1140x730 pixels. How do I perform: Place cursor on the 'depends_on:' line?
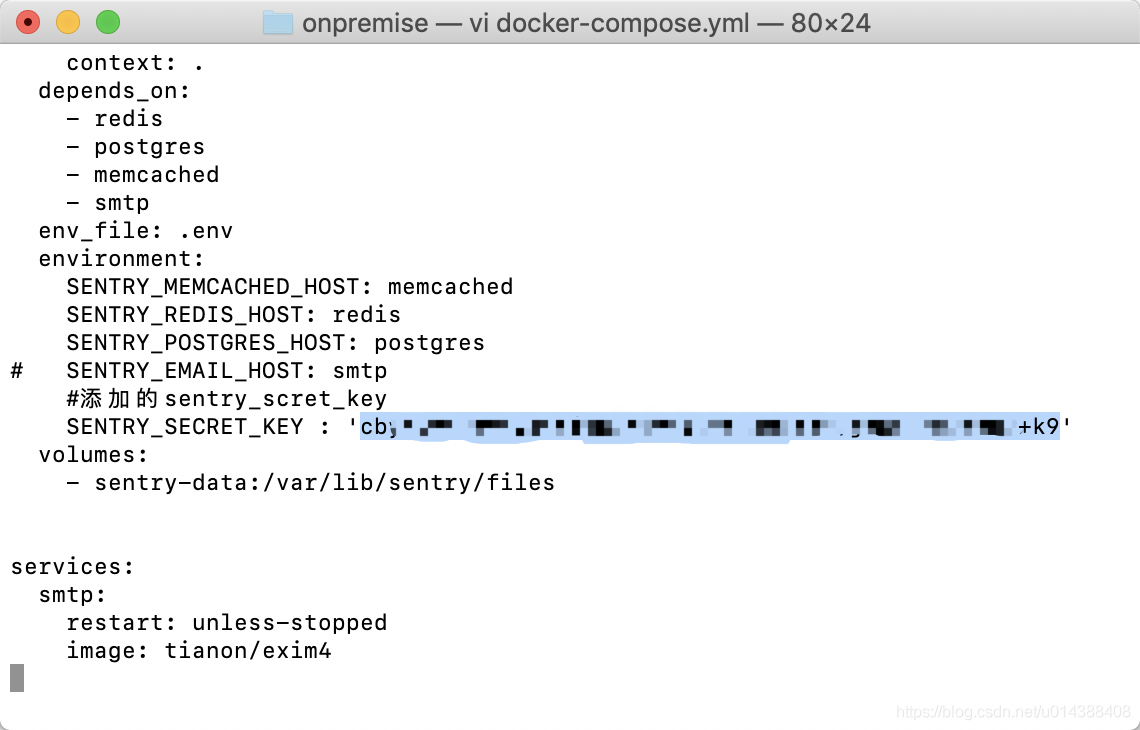[x=114, y=91]
